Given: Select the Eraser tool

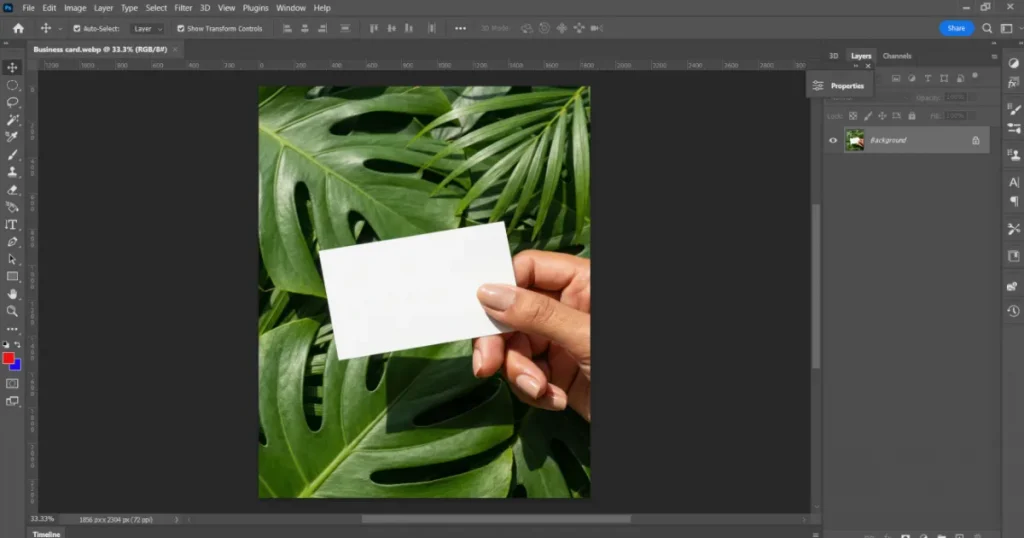Looking at the screenshot, I should [x=12, y=190].
